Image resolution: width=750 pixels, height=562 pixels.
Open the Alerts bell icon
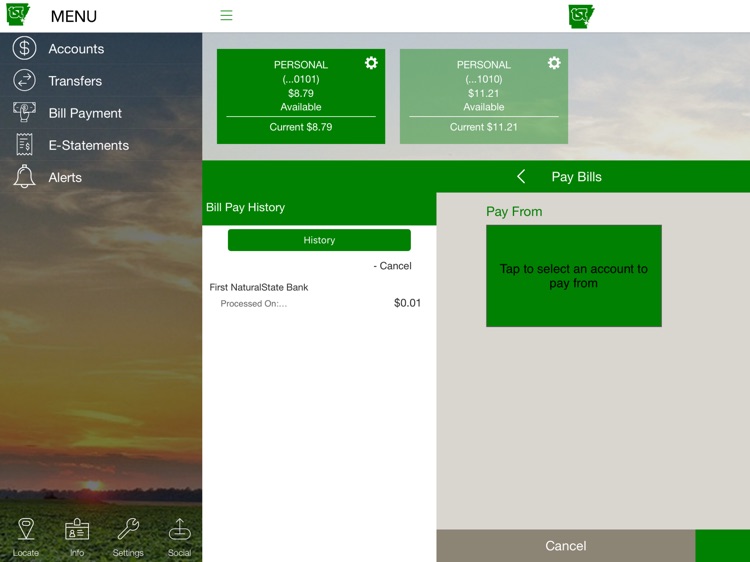pos(24,176)
